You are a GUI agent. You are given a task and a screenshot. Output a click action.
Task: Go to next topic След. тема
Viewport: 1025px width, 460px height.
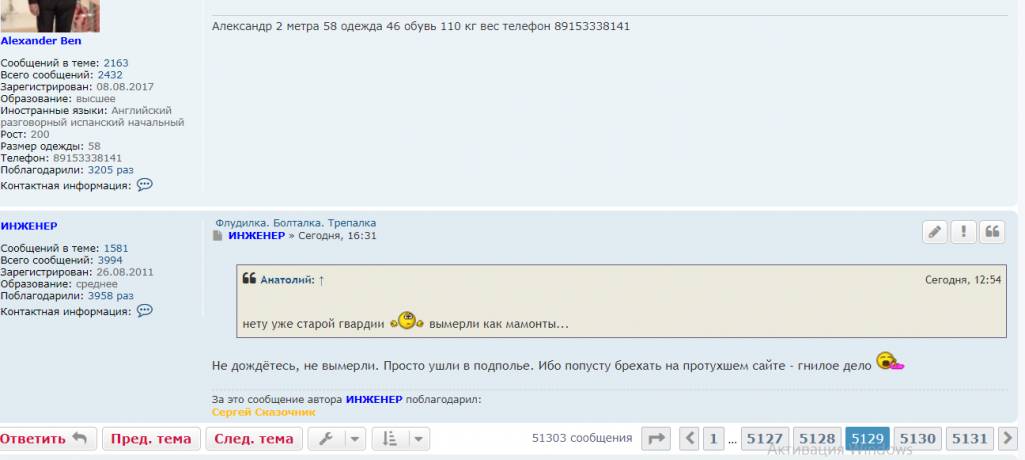click(x=254, y=439)
